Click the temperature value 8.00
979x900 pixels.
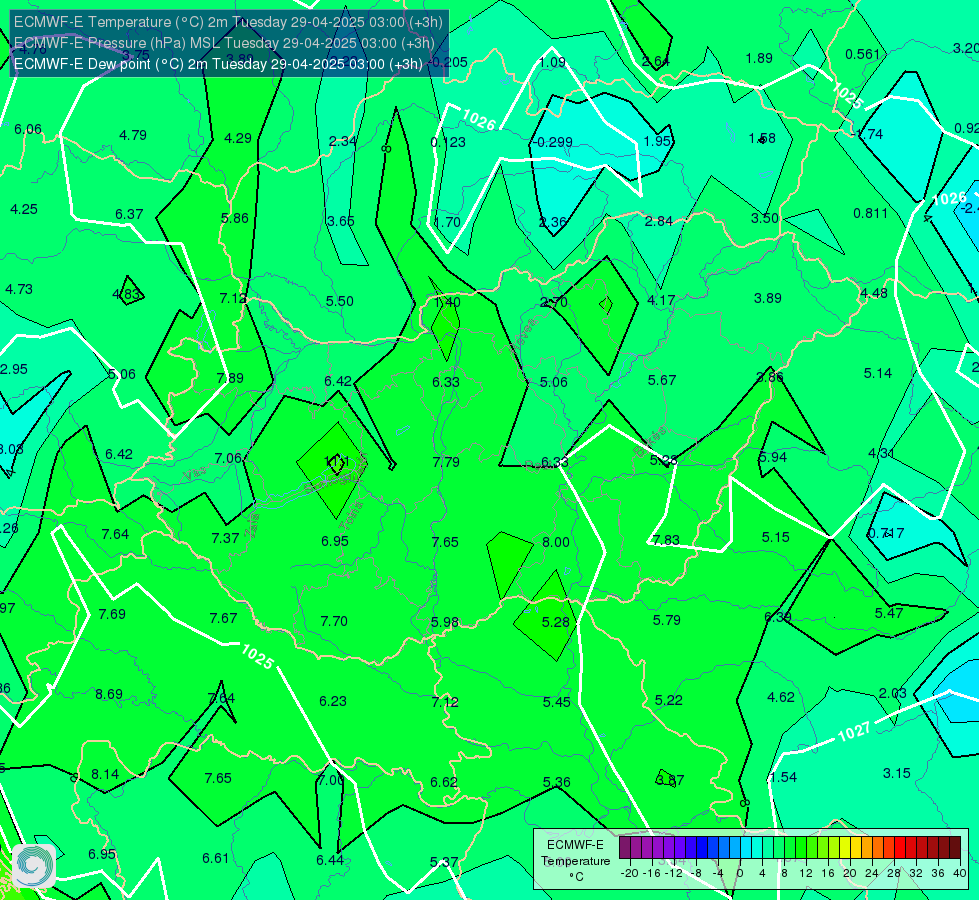[556, 542]
